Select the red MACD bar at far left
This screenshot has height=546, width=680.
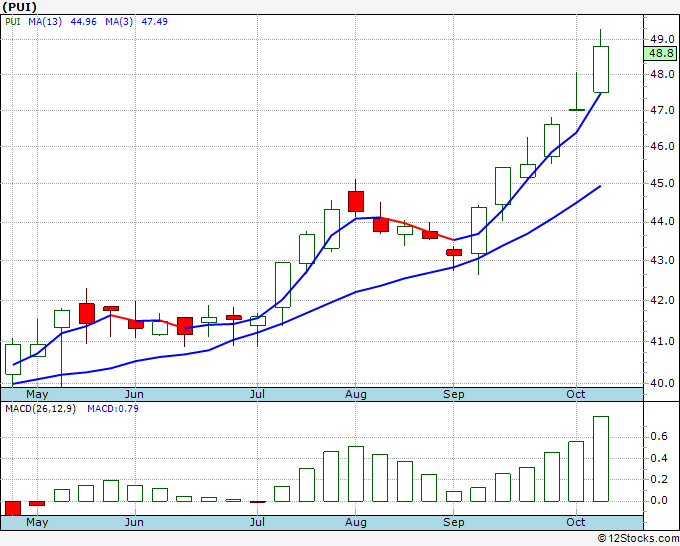click(x=13, y=507)
